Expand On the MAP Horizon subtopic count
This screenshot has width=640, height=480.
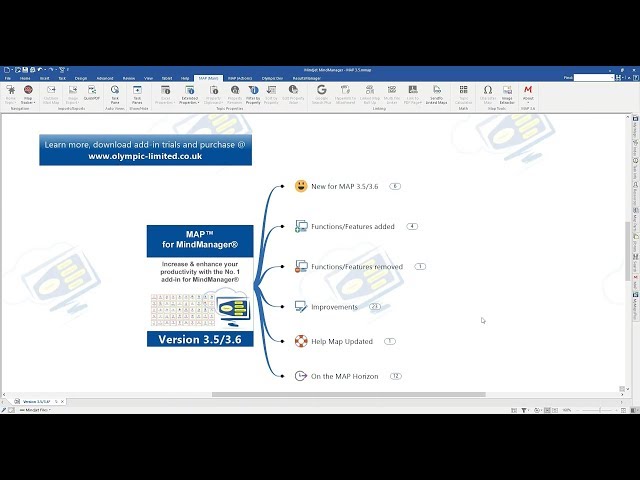point(396,376)
